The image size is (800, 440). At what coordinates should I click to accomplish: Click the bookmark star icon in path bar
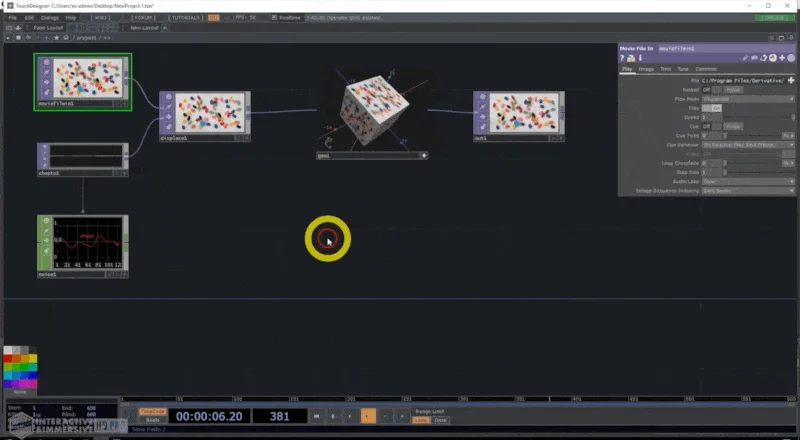coord(56,38)
